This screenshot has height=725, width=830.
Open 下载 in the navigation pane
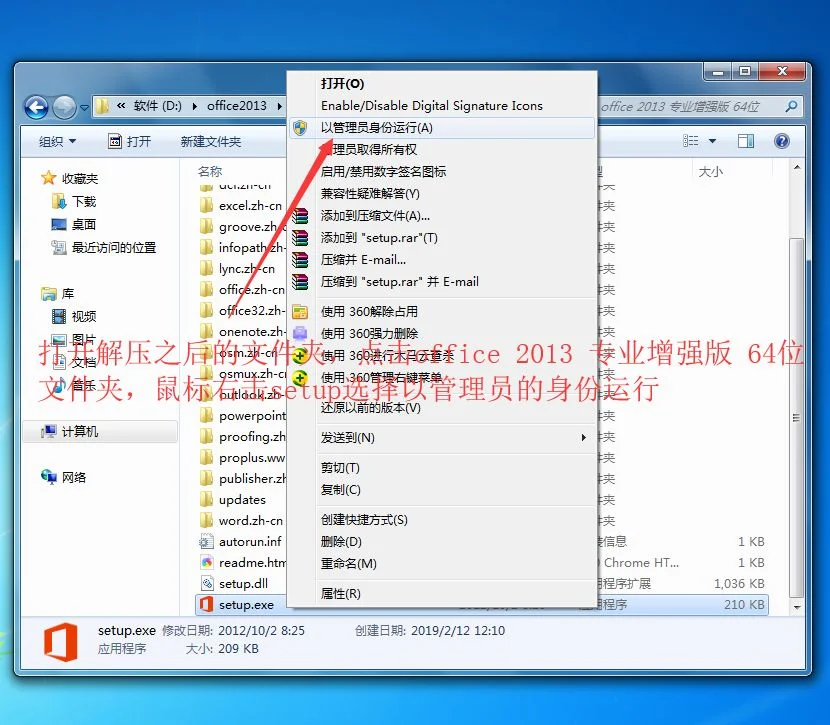coord(74,201)
